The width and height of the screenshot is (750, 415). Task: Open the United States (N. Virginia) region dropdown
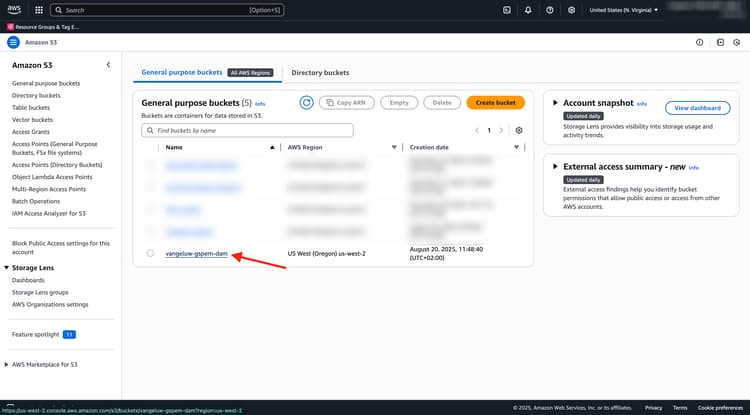click(624, 10)
